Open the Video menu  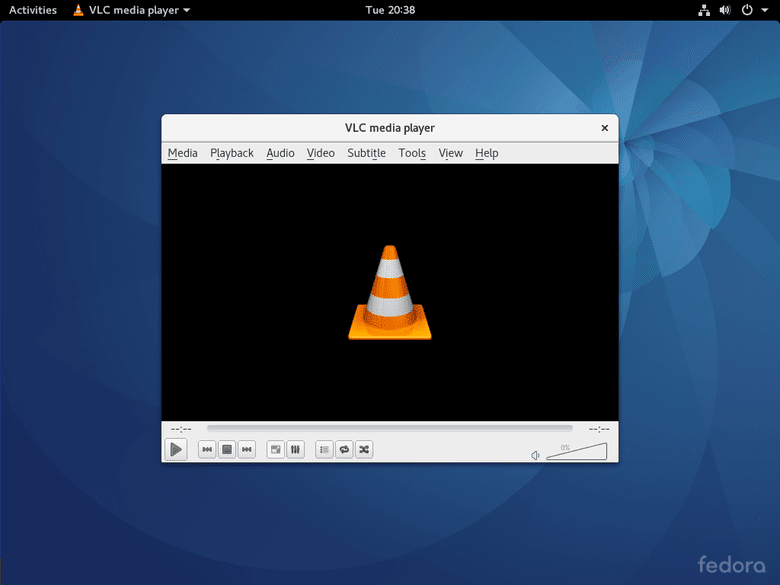click(320, 153)
